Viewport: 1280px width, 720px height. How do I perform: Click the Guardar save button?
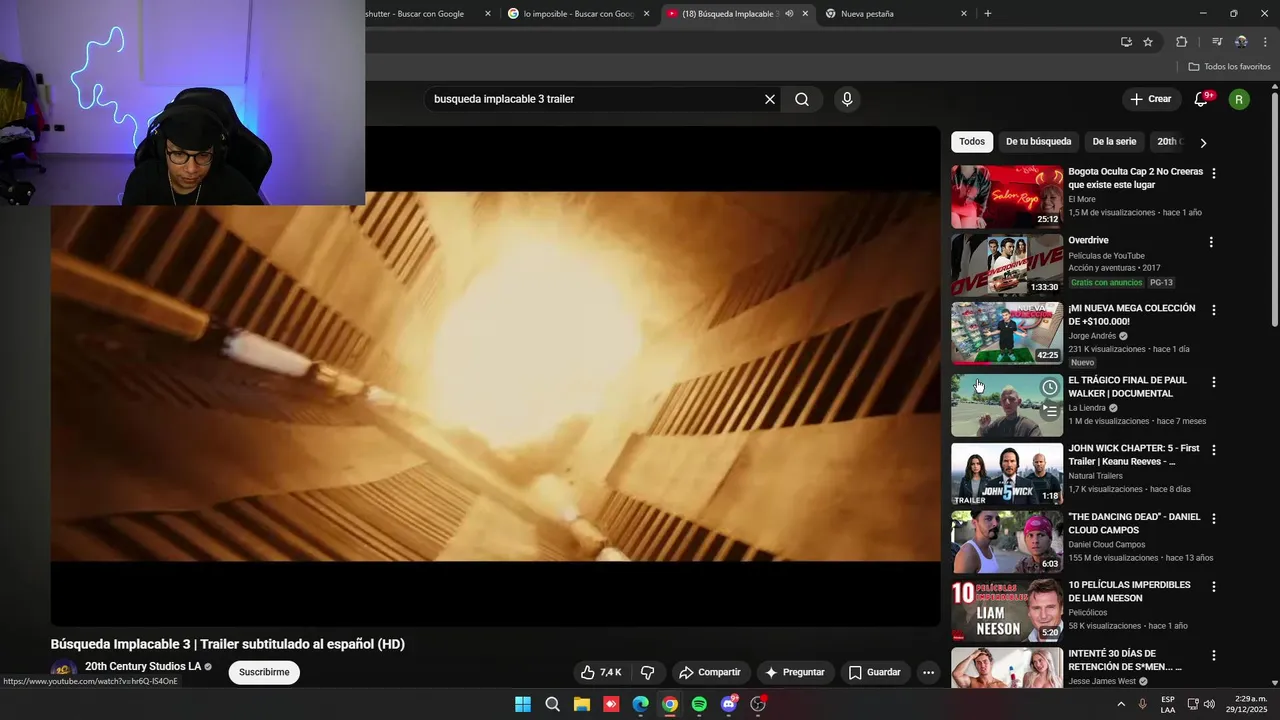pyautogui.click(x=875, y=672)
